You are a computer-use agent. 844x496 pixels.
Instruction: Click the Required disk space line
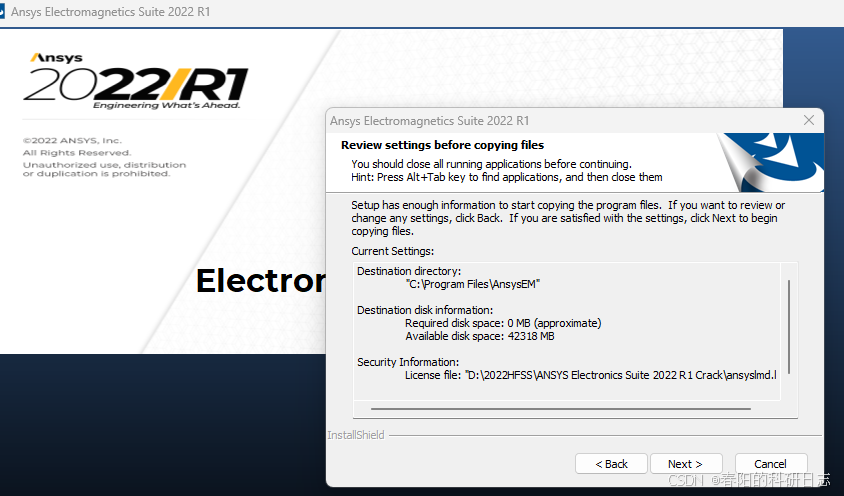[503, 323]
